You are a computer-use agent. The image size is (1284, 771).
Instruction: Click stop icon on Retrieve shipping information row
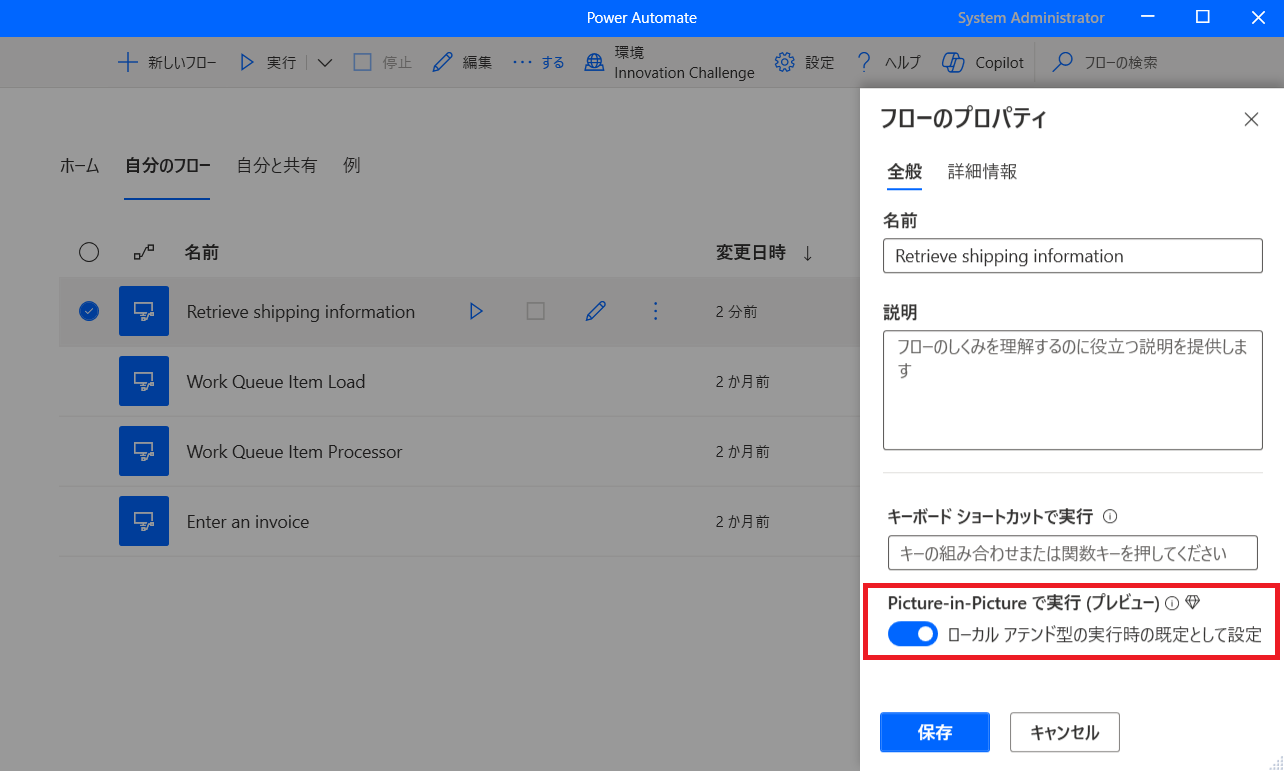click(536, 311)
